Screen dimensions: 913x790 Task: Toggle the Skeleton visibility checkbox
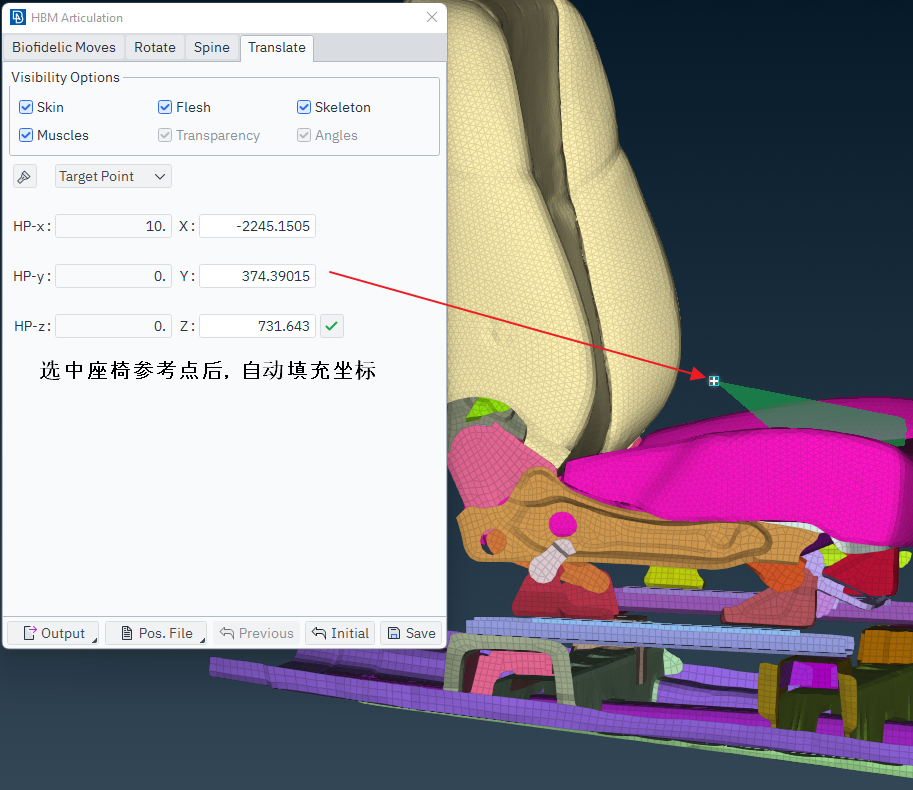click(x=304, y=107)
